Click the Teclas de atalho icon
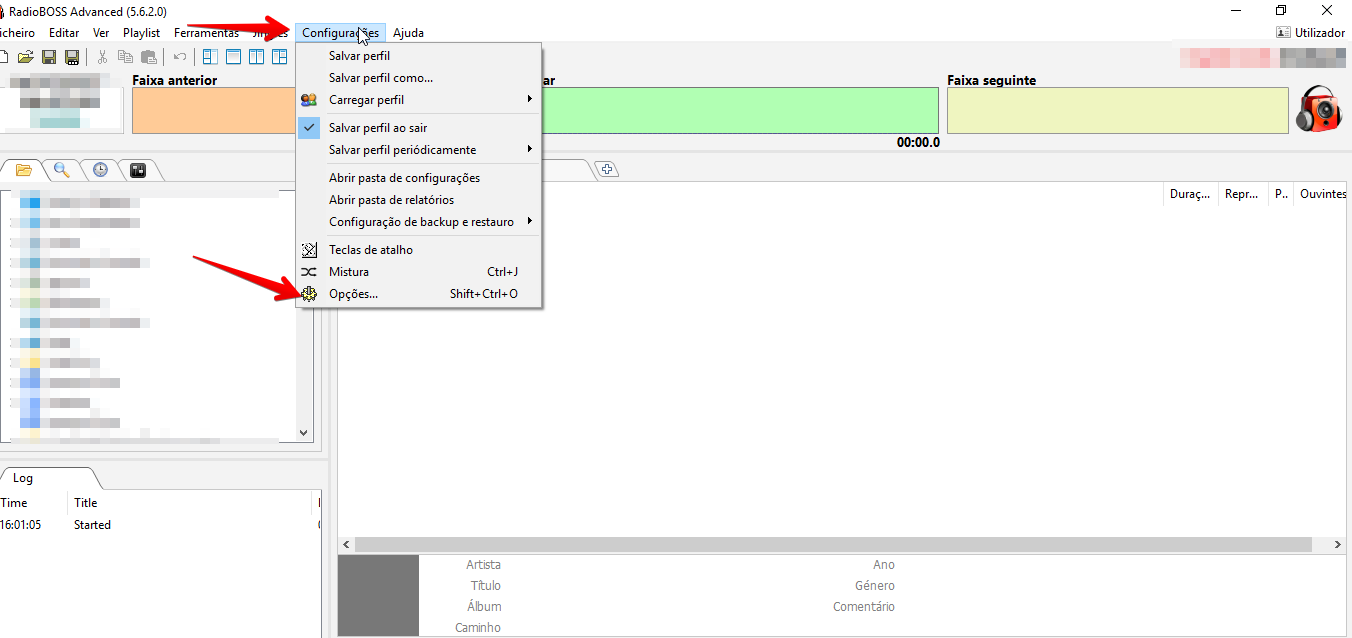Image resolution: width=1352 pixels, height=638 pixels. tap(309, 250)
